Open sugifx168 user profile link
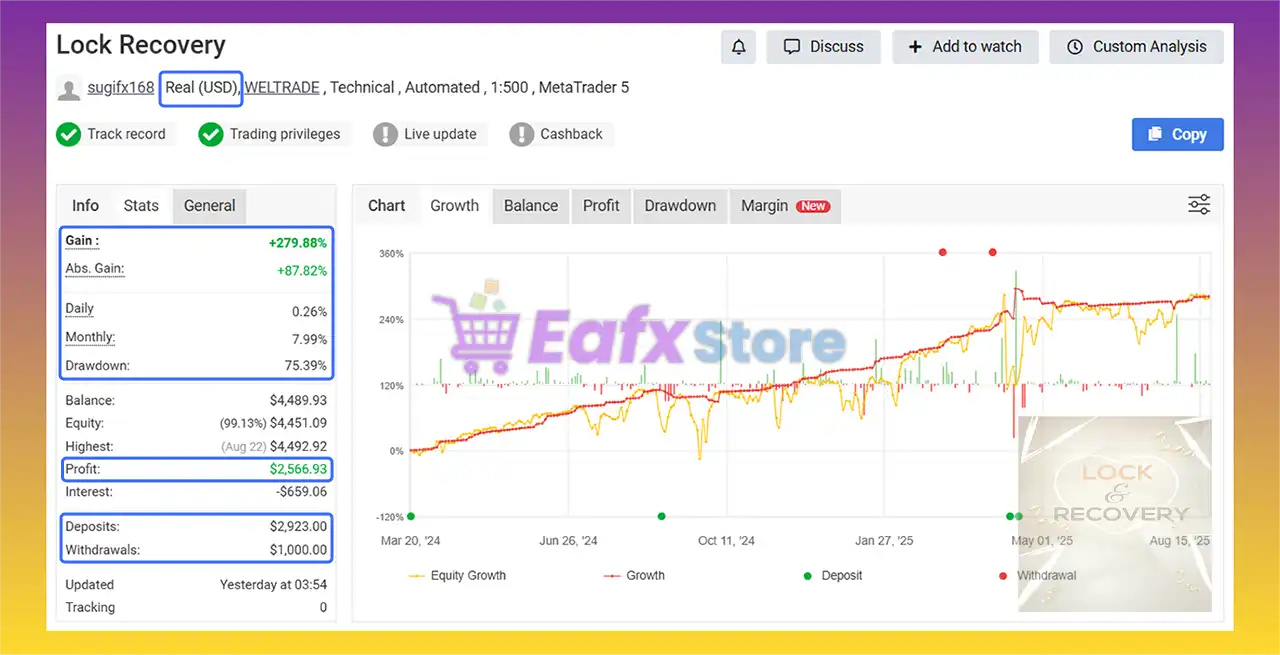The width and height of the screenshot is (1280, 655). [x=121, y=88]
